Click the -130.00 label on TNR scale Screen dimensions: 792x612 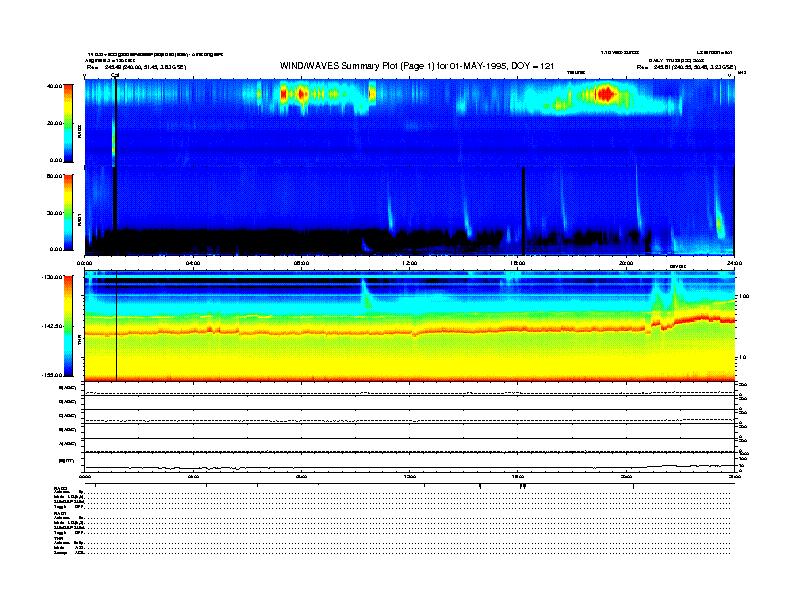[52, 277]
